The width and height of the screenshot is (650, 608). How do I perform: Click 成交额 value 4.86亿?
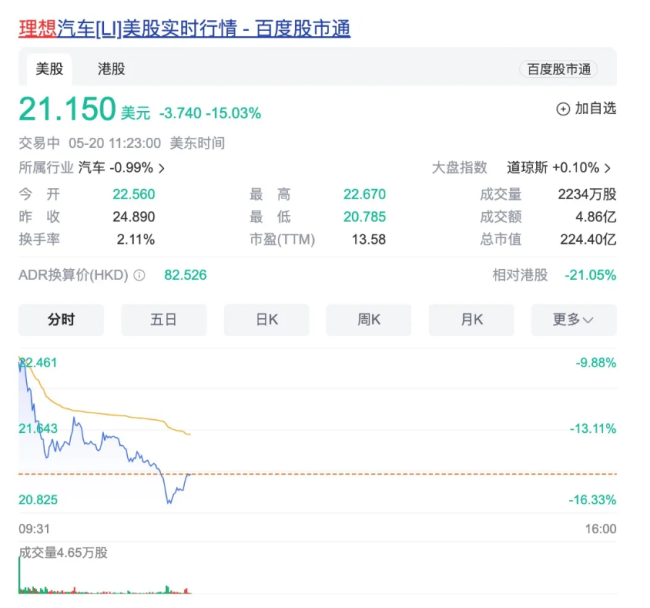596,217
